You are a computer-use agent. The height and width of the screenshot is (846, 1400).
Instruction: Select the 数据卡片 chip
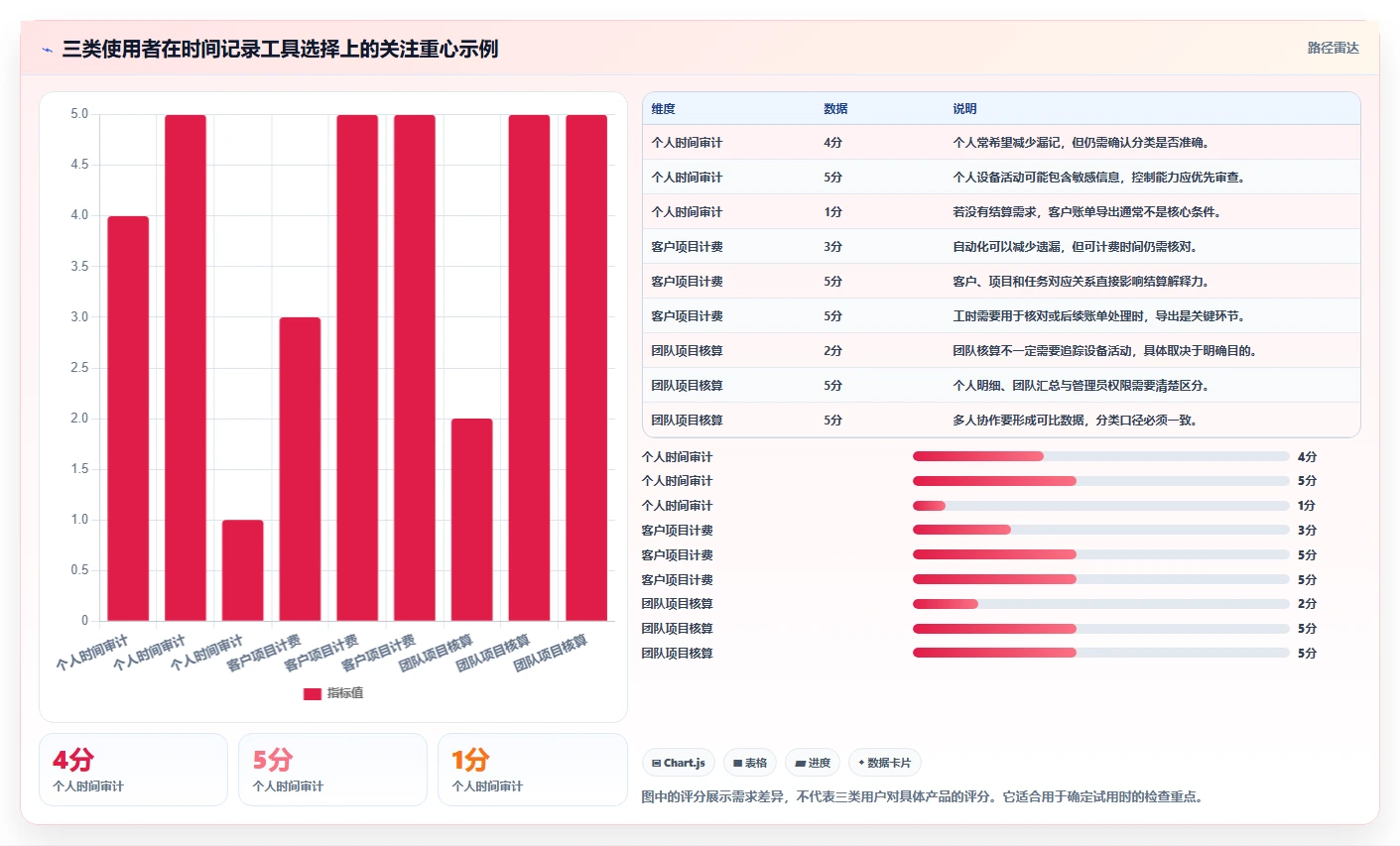885,763
